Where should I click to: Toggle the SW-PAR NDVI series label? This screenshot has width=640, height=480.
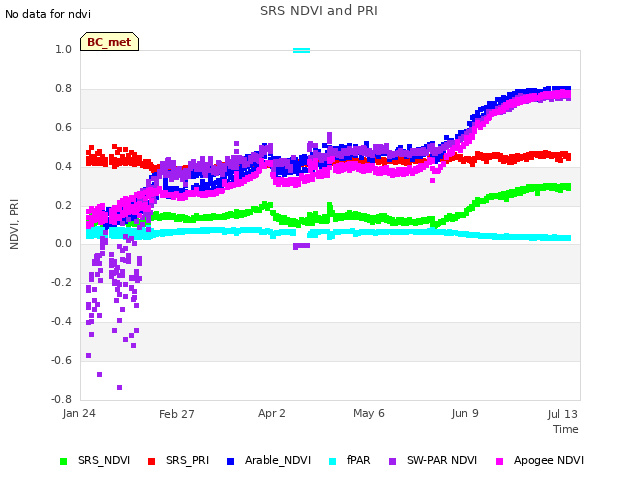pos(442,460)
